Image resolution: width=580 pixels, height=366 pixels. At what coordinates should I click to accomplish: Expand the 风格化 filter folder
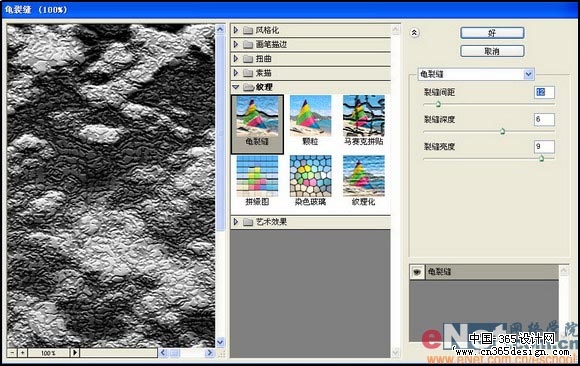(236, 30)
